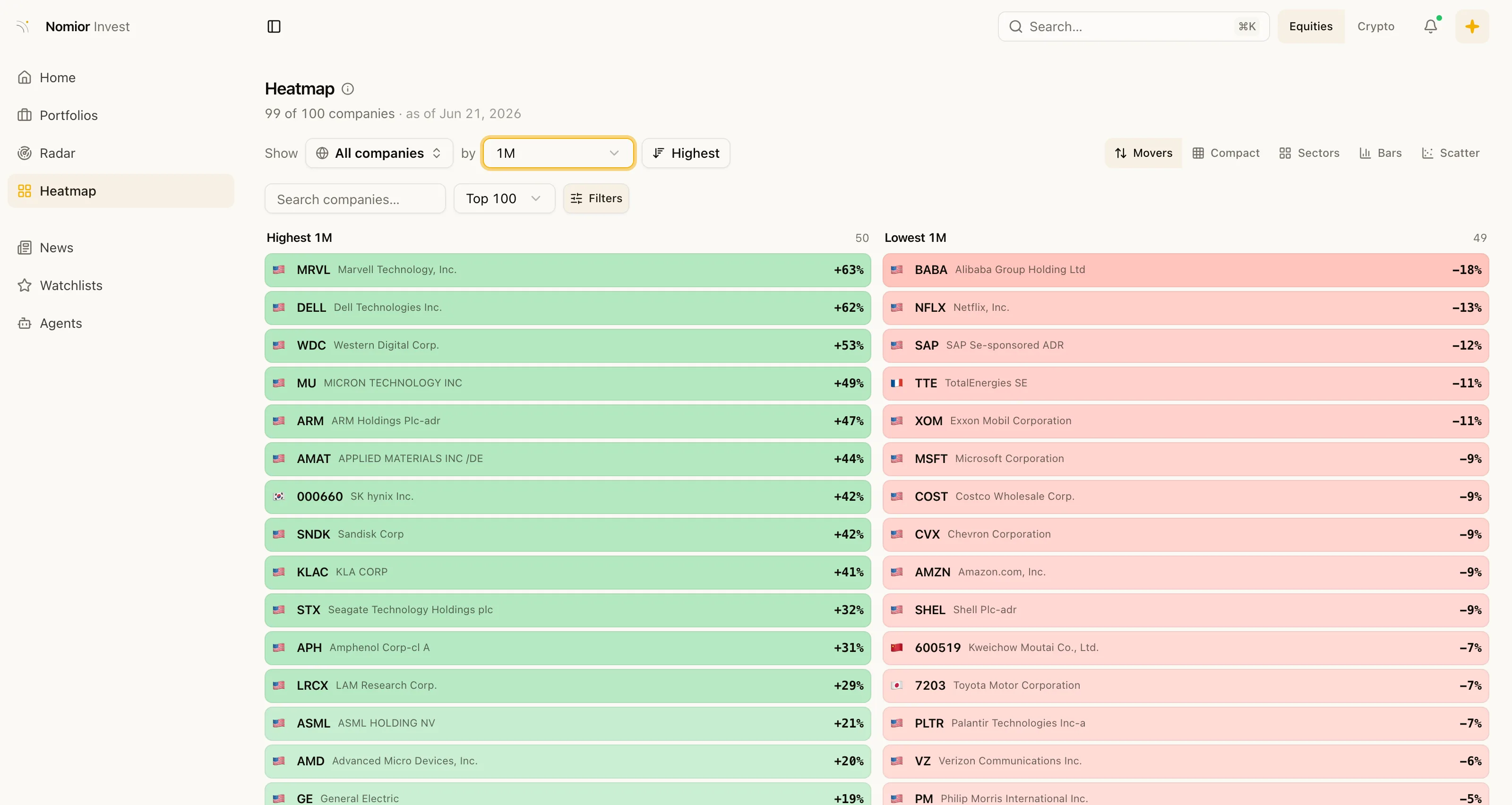
Task: Click the XOM Exxon Mobil row
Action: (x=1186, y=421)
